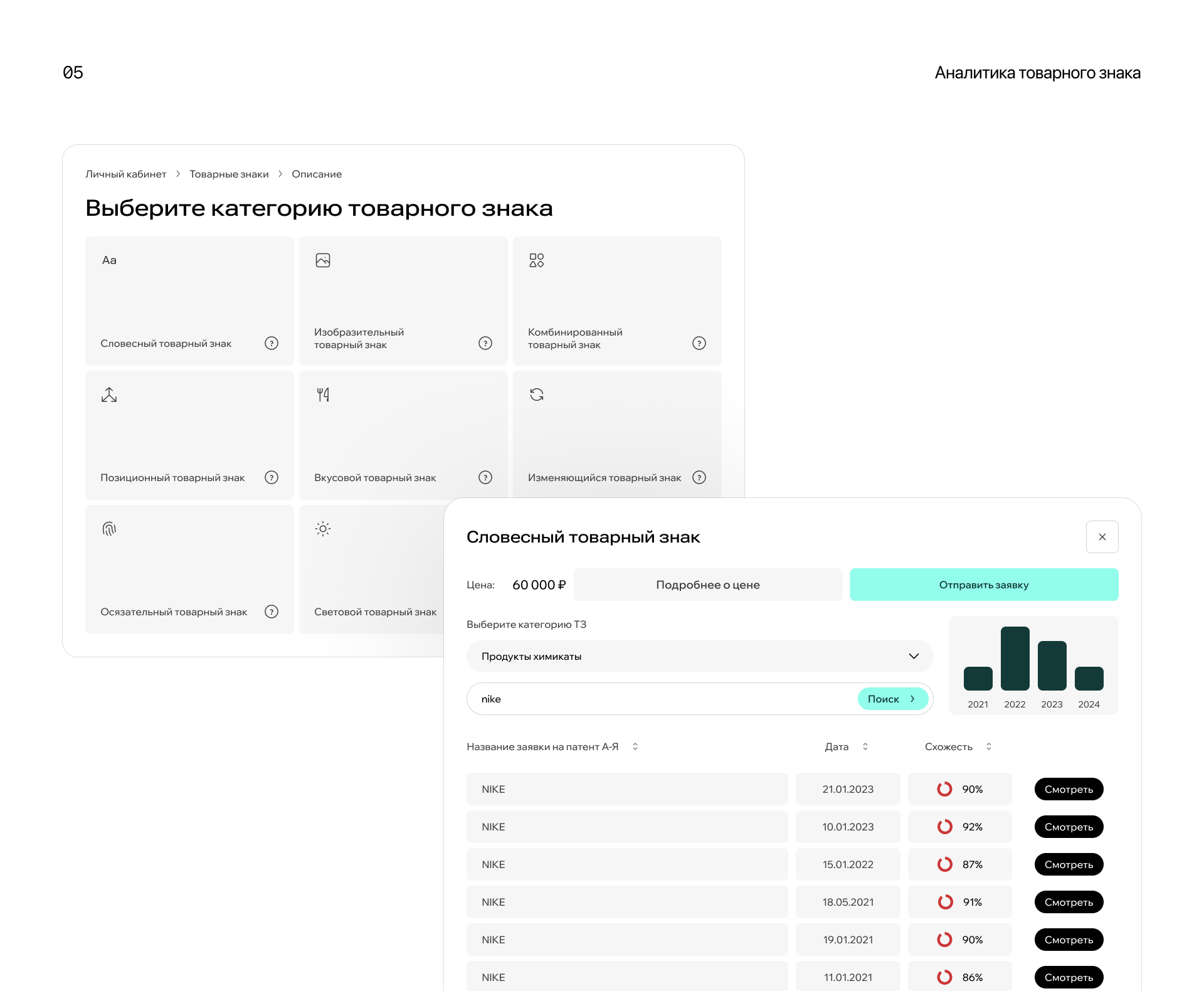This screenshot has height=991, width=1204.
Task: Click the refresh-arrows changing trademark icon
Action: 537,395
